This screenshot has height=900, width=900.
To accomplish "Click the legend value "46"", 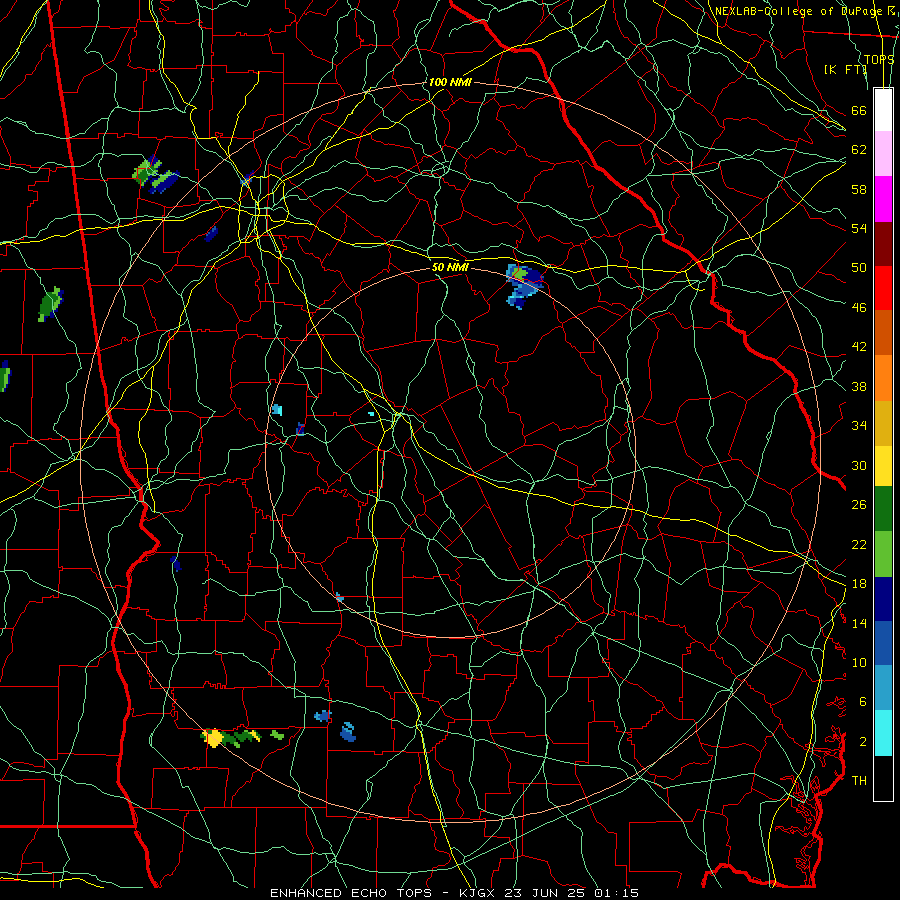I will [859, 307].
